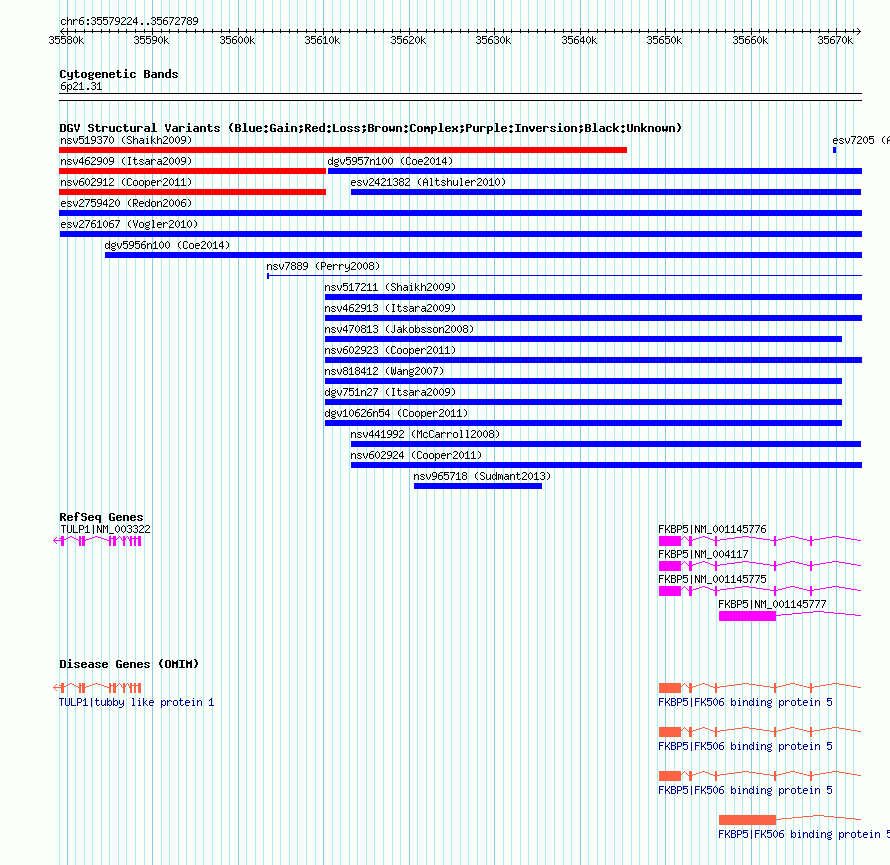The width and height of the screenshot is (890, 865).
Task: Open dgv5956n100 (Coe2014) variant
Action: (167, 245)
